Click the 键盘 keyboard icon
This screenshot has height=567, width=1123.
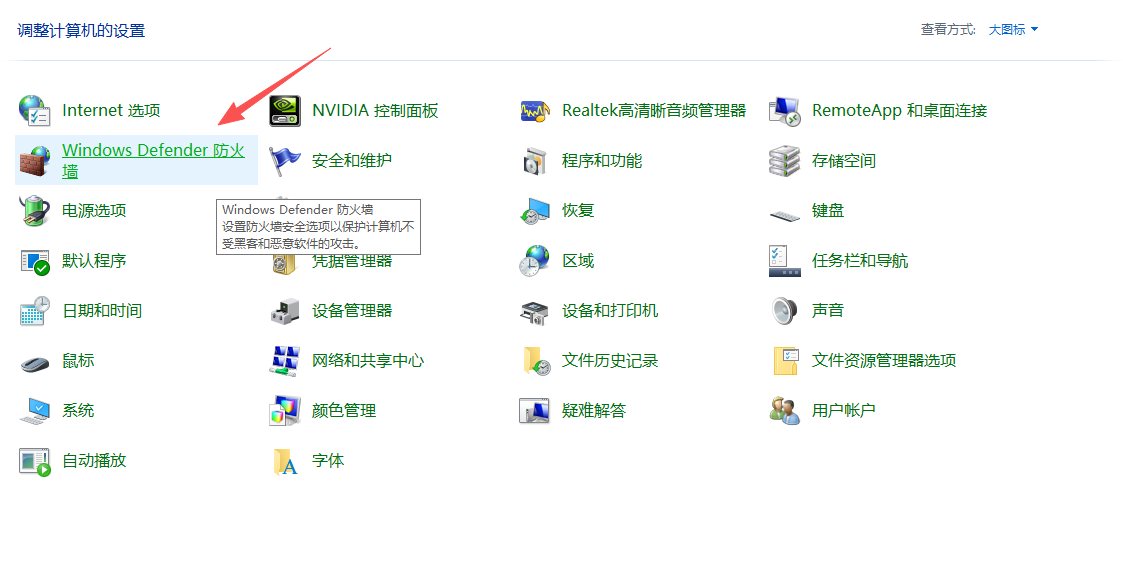784,215
